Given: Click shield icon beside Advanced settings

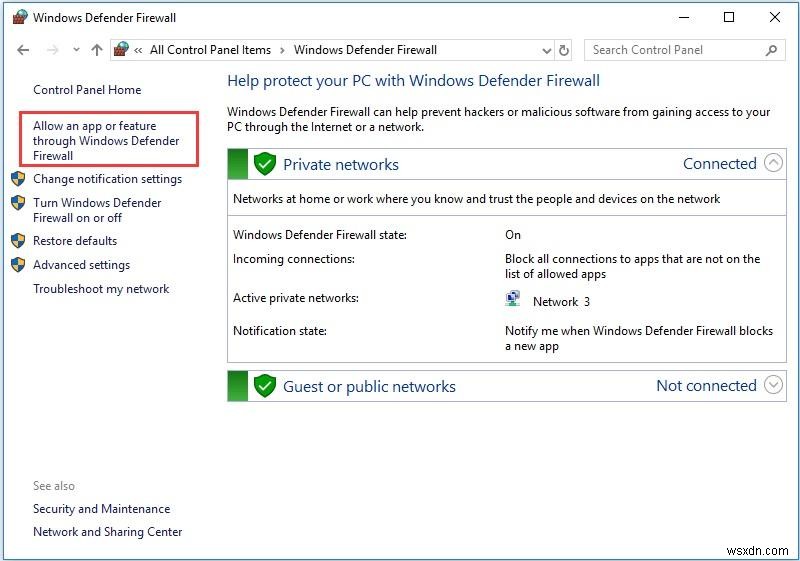Looking at the screenshot, I should point(18,265).
